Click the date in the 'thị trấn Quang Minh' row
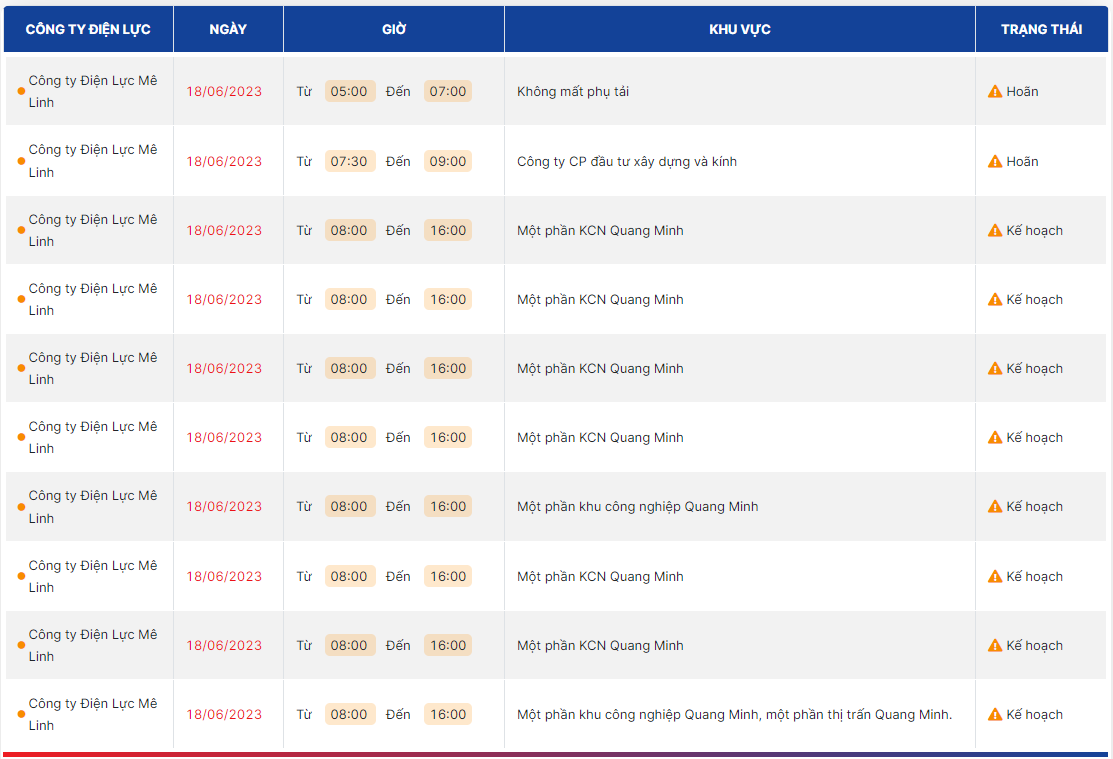Viewport: 1113px width, 759px height. [224, 714]
